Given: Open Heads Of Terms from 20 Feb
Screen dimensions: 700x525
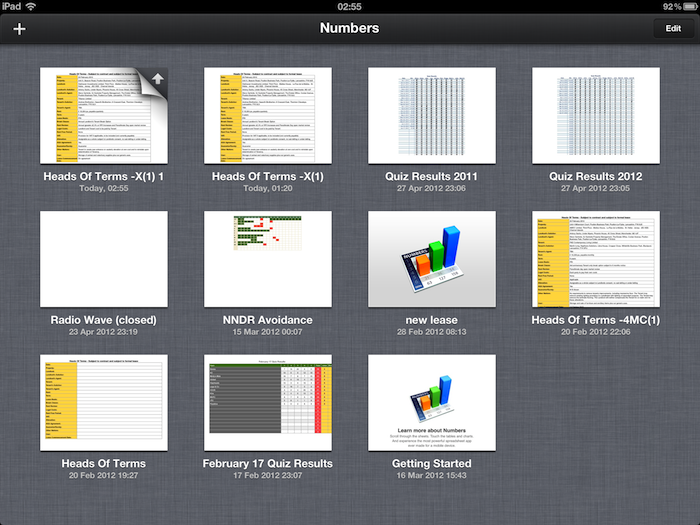Looking at the screenshot, I should [x=103, y=402].
